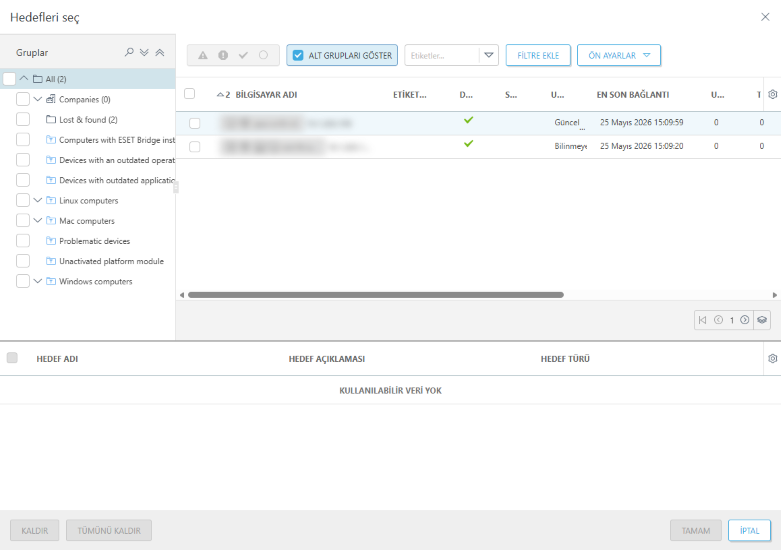781x550 pixels.
Task: Click the HEDEF ADI column header
Action: click(57, 359)
